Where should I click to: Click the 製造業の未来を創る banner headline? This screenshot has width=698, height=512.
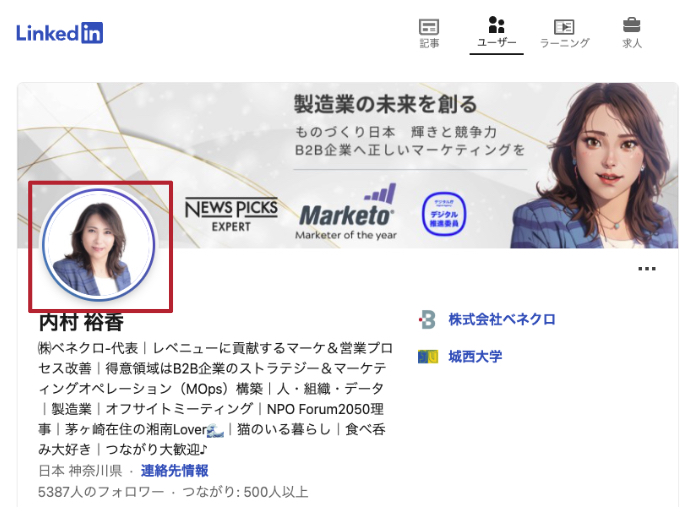pos(386,104)
